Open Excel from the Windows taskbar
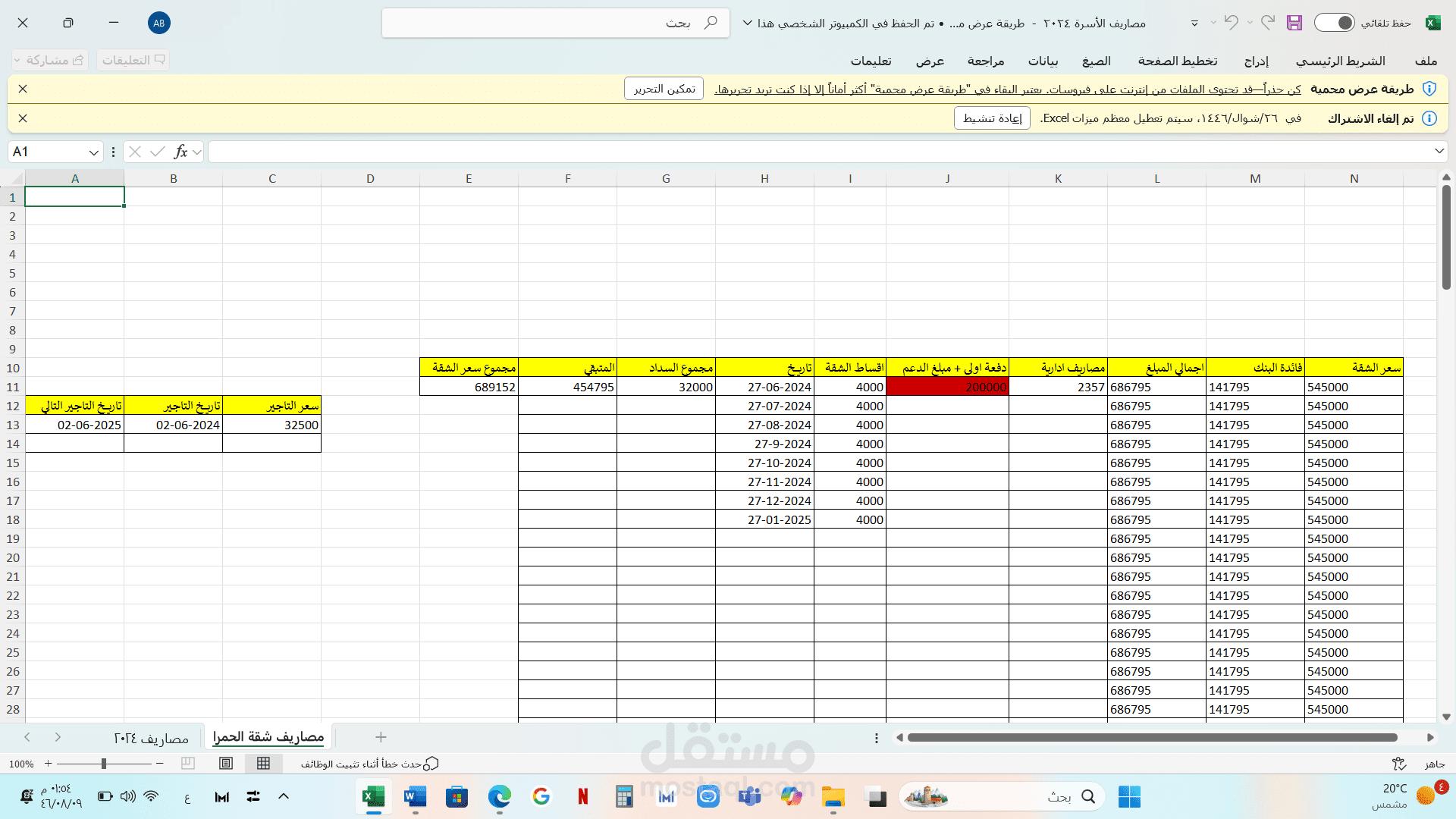1456x819 pixels. coord(374,797)
